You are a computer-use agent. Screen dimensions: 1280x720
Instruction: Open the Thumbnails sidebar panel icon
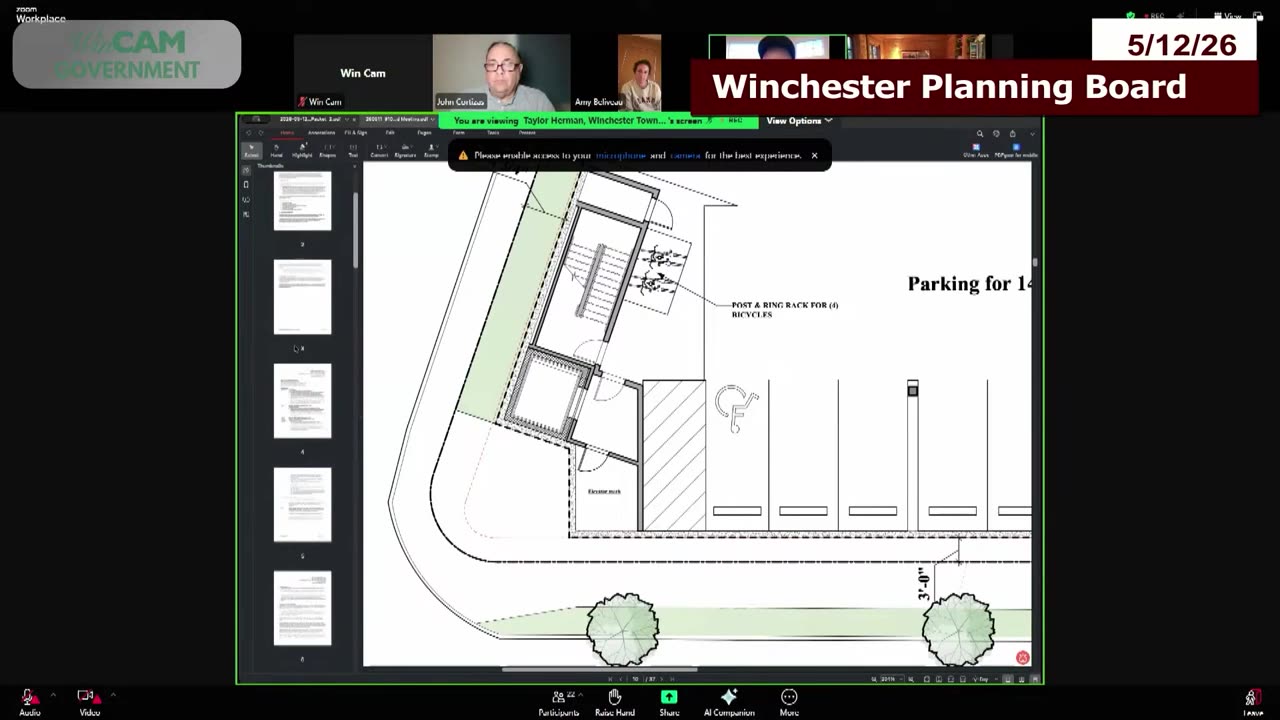[x=246, y=170]
